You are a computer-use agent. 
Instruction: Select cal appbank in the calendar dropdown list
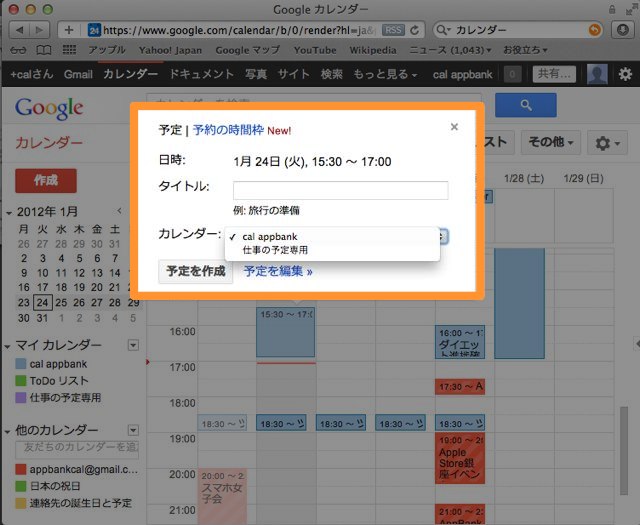[x=332, y=237]
